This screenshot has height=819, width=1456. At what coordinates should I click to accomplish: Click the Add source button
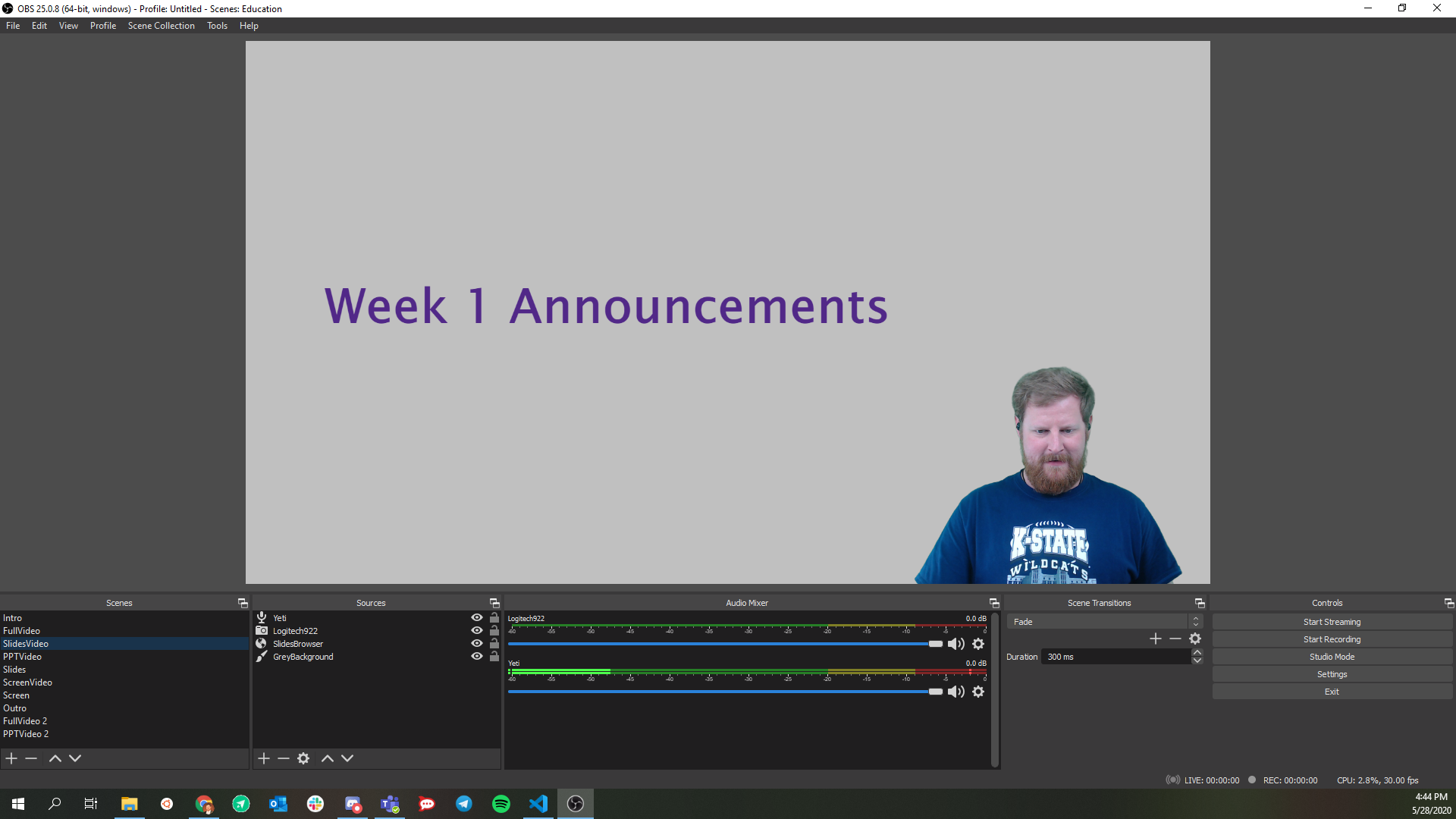263,758
